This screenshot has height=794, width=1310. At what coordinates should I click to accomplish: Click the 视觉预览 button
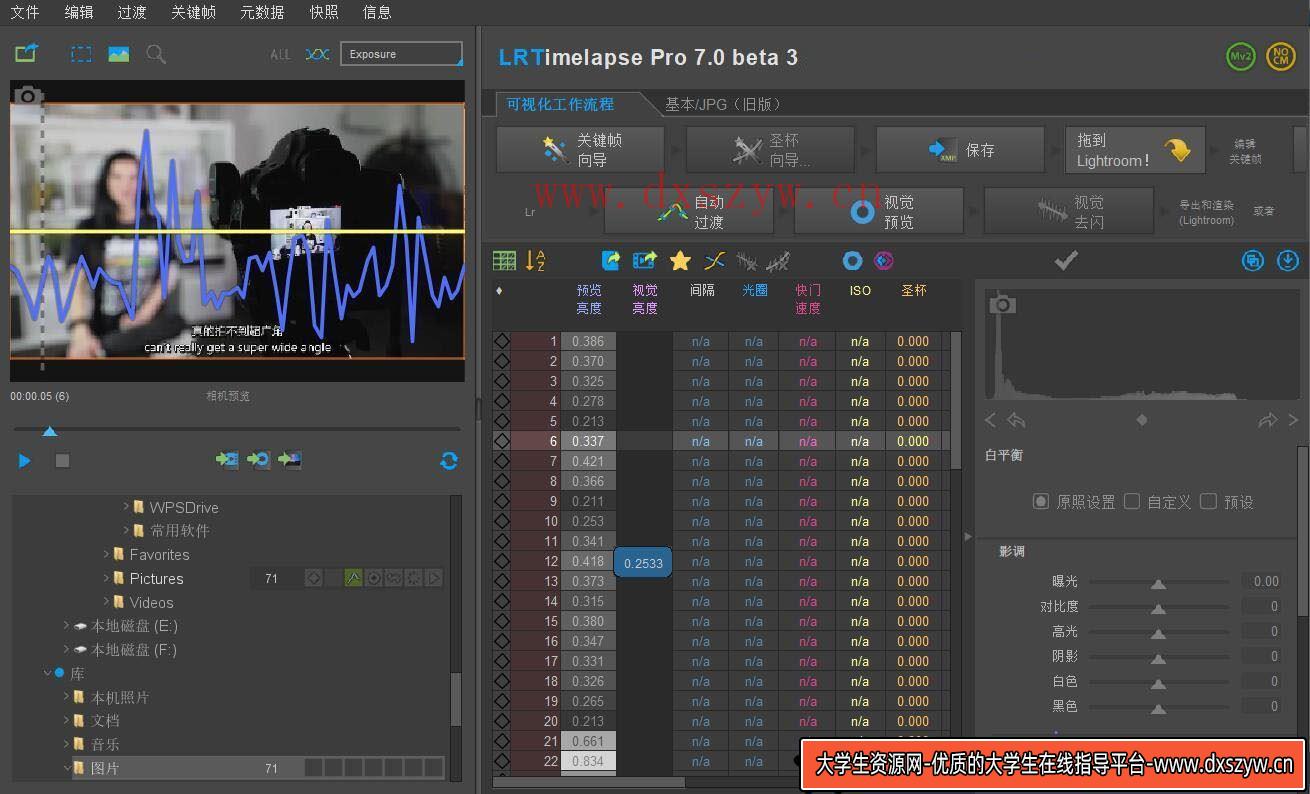click(x=879, y=211)
